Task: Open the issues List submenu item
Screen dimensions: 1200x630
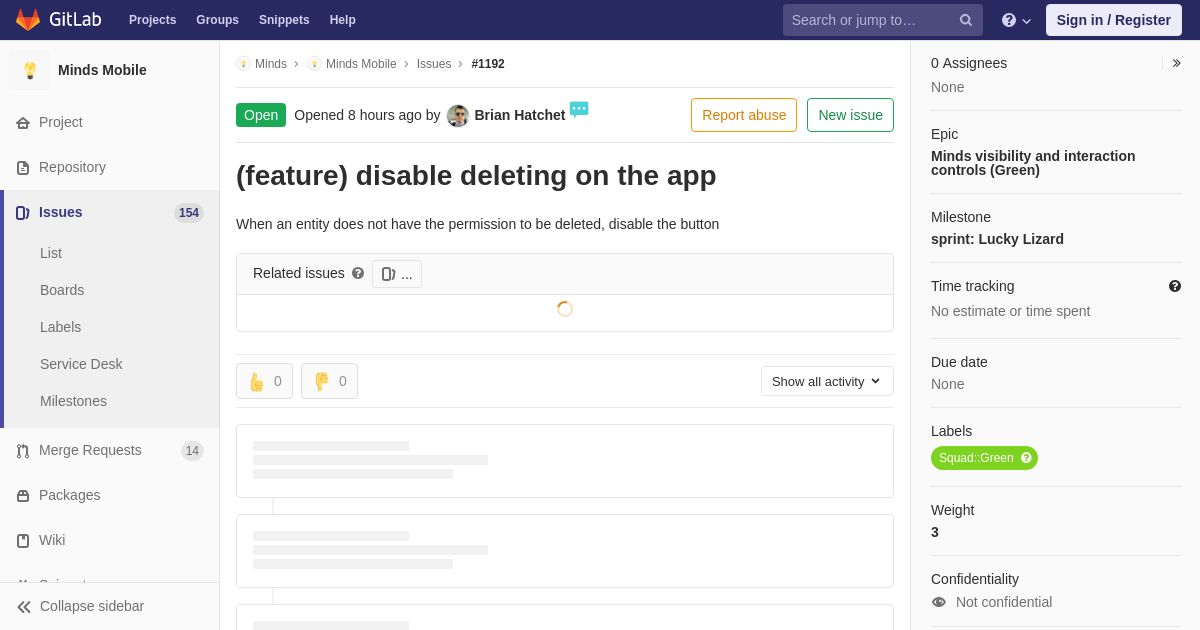Action: 51,253
